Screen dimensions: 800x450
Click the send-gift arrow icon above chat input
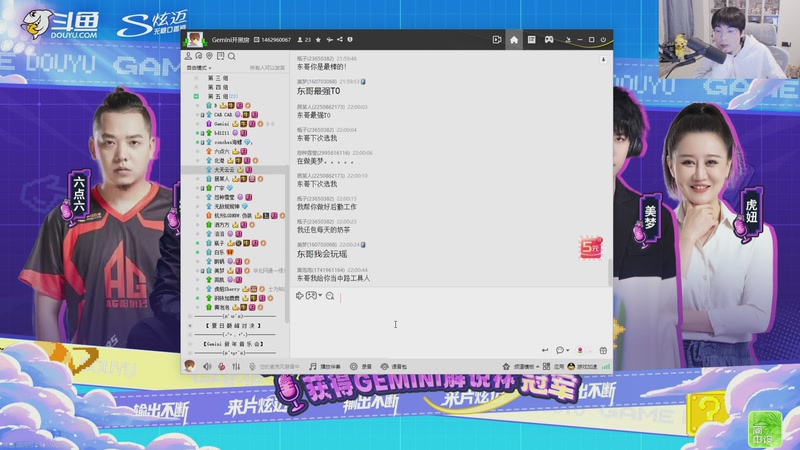pos(299,295)
